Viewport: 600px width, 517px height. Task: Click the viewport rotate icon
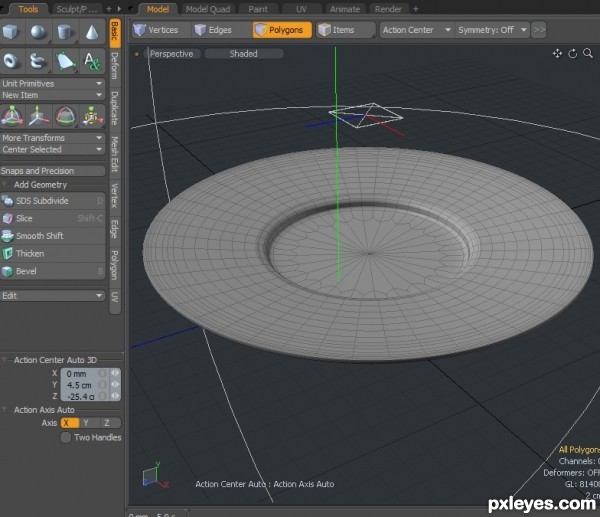[573, 54]
